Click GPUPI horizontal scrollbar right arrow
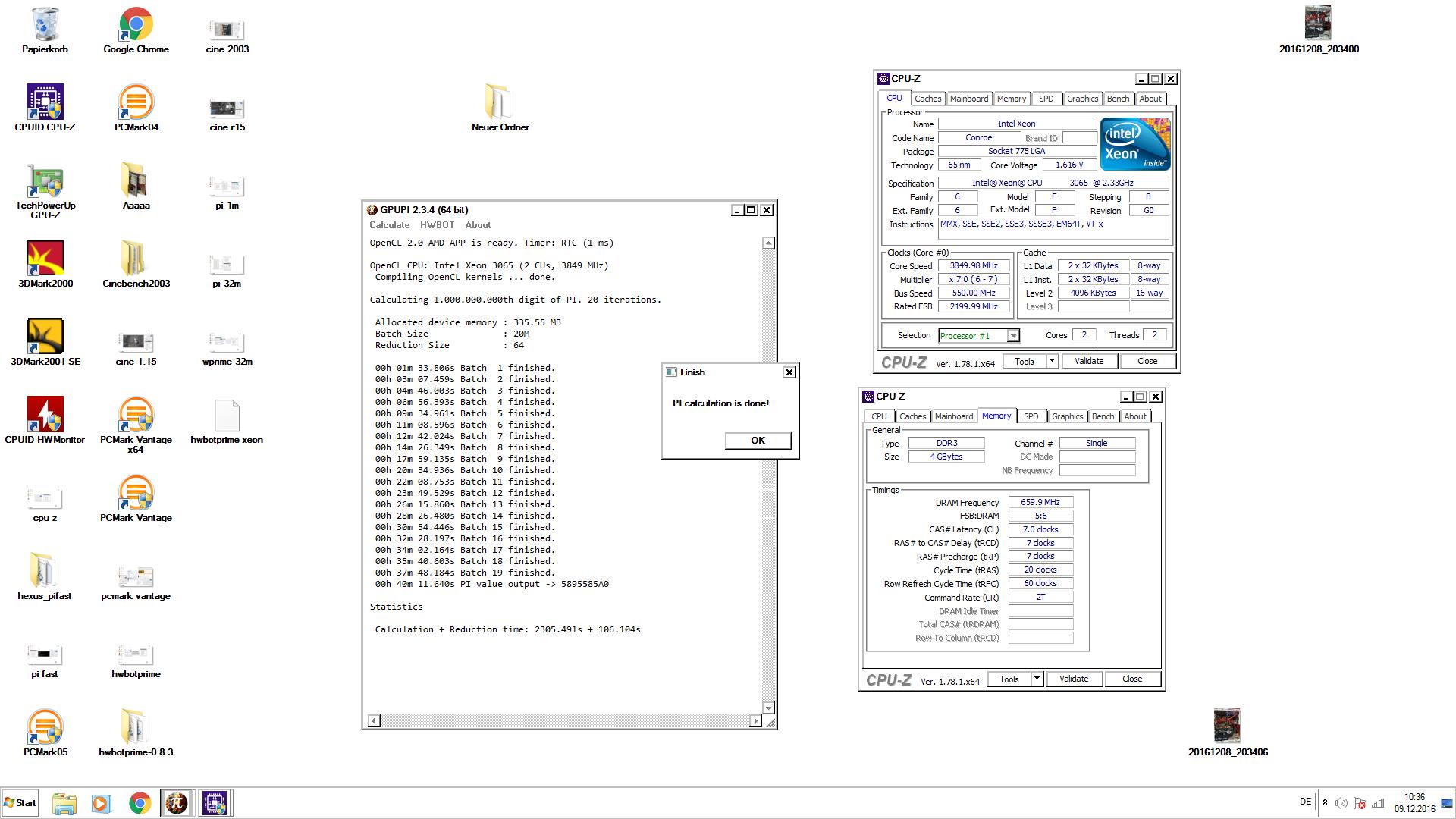The image size is (1456, 819). pyautogui.click(x=755, y=720)
